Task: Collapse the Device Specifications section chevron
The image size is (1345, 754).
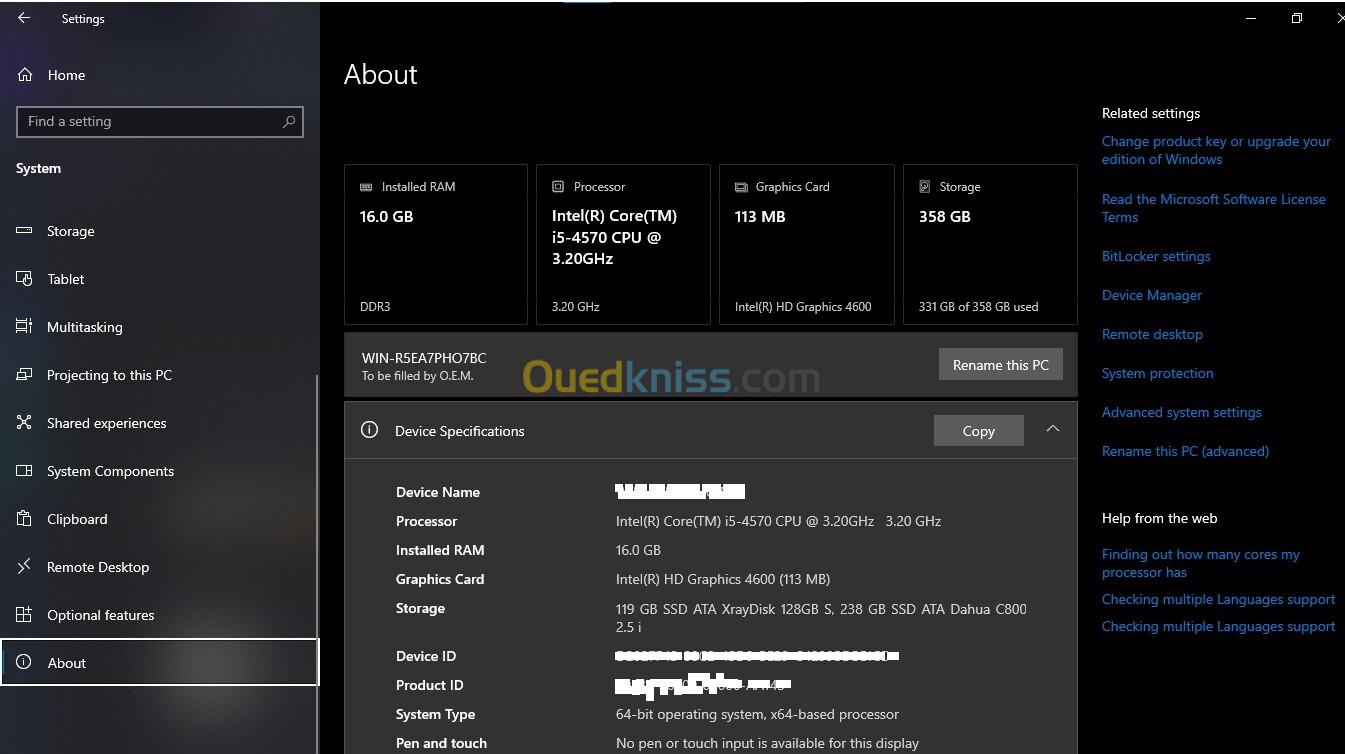Action: tap(1052, 429)
